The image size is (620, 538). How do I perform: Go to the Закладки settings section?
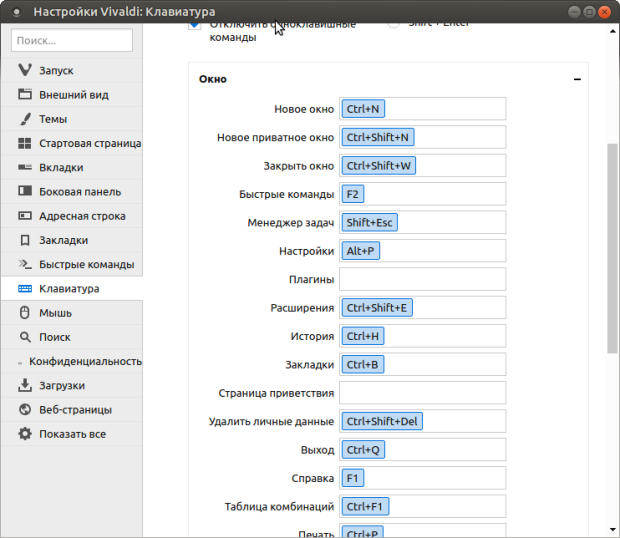click(64, 240)
